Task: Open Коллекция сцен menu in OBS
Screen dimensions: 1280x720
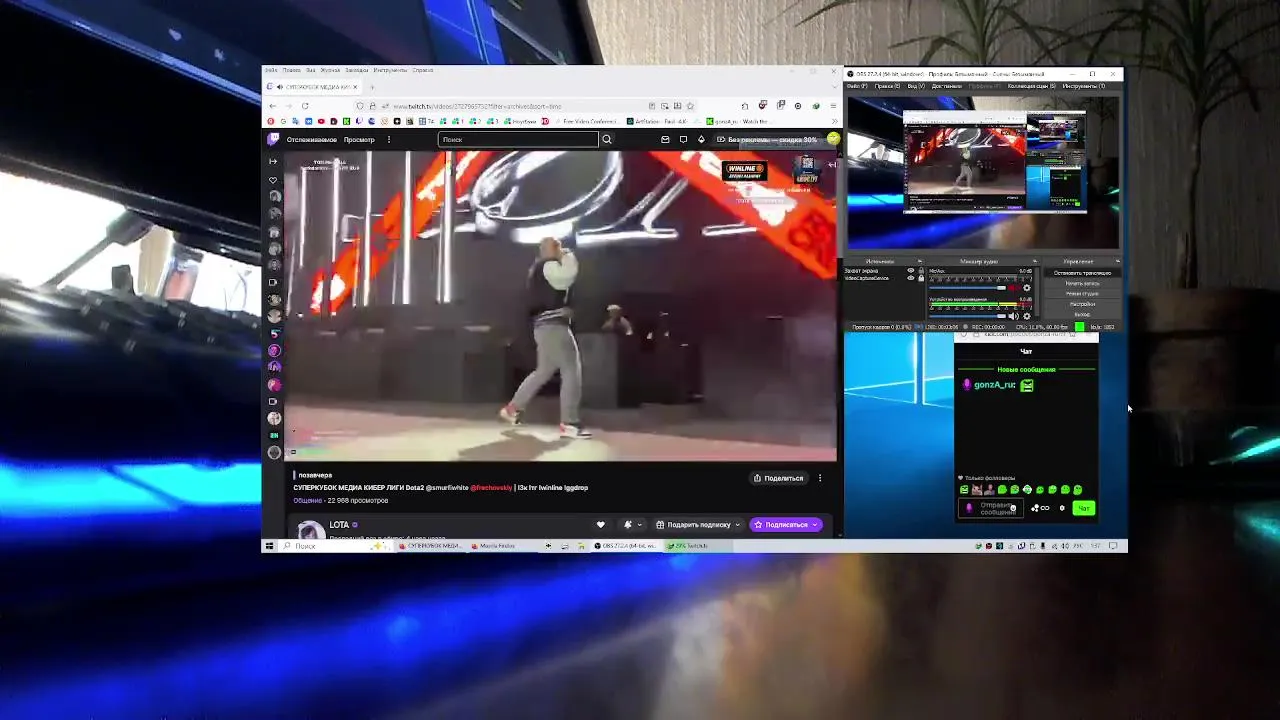Action: pos(1031,86)
